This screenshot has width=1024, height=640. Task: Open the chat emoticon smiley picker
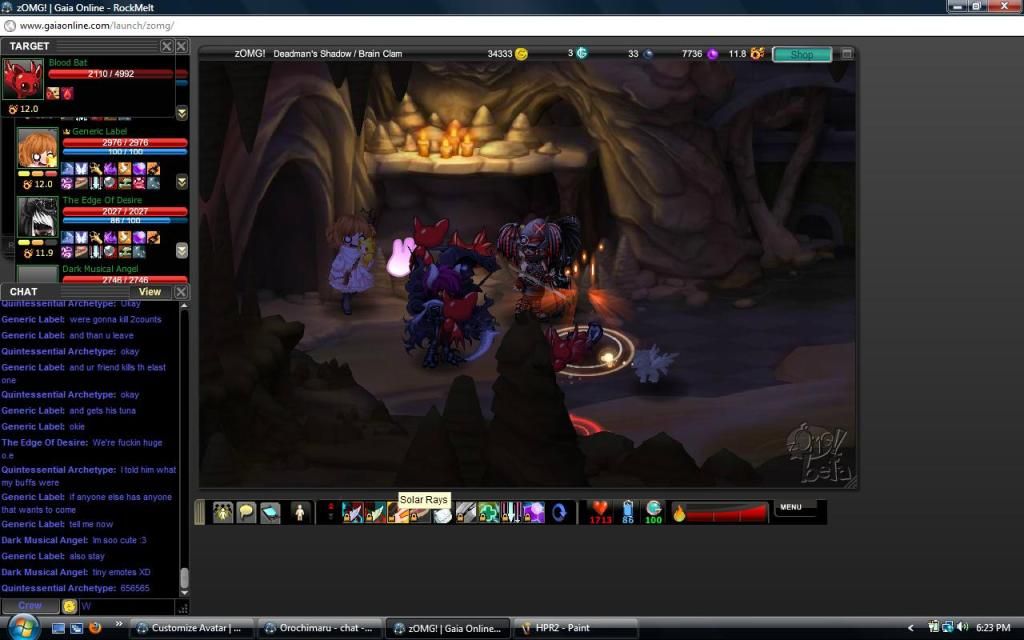69,607
